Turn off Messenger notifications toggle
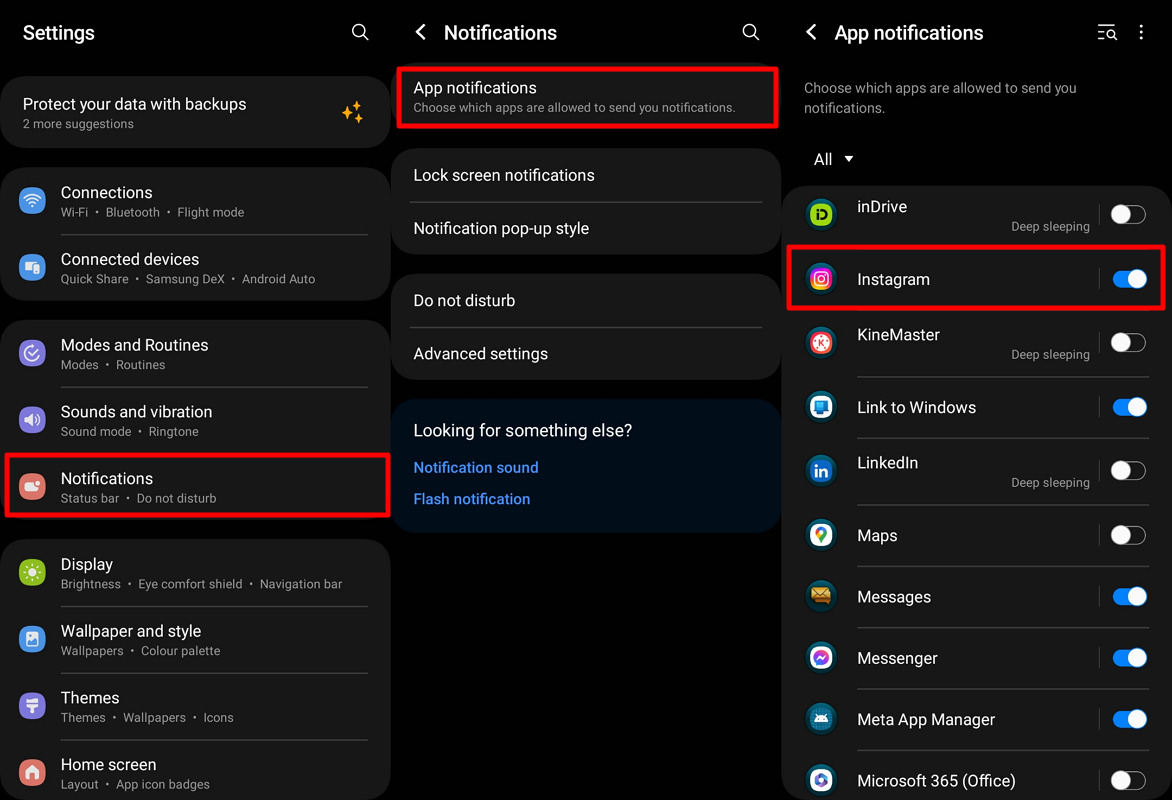 tap(1129, 658)
